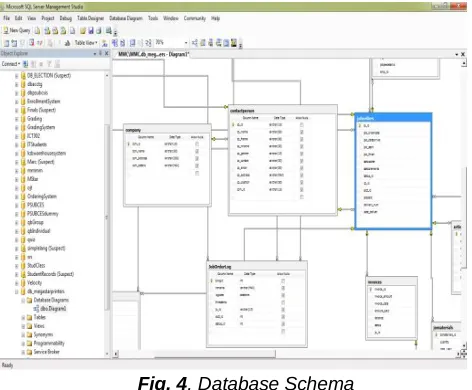This screenshot has height=390, width=472.
Task: Click the Open File folder icon in the standard toolbar
Action: pos(83,31)
